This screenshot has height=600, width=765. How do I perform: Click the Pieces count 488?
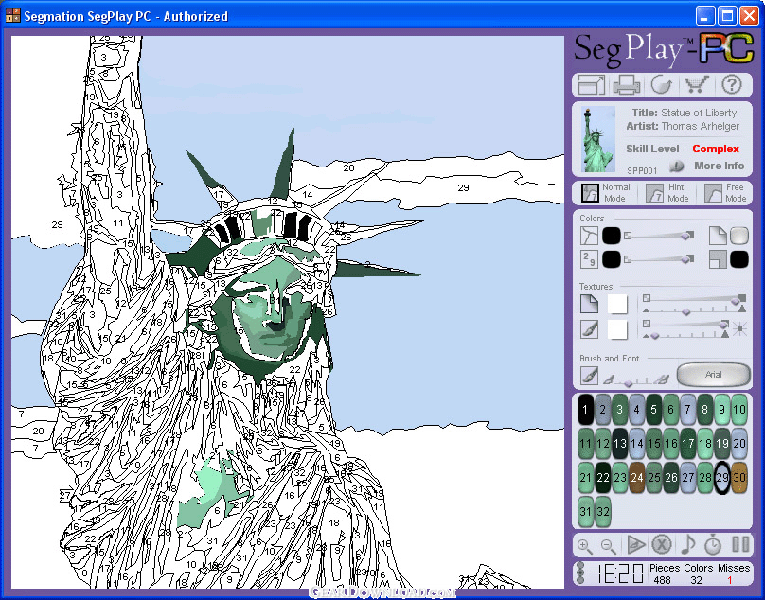point(662,580)
